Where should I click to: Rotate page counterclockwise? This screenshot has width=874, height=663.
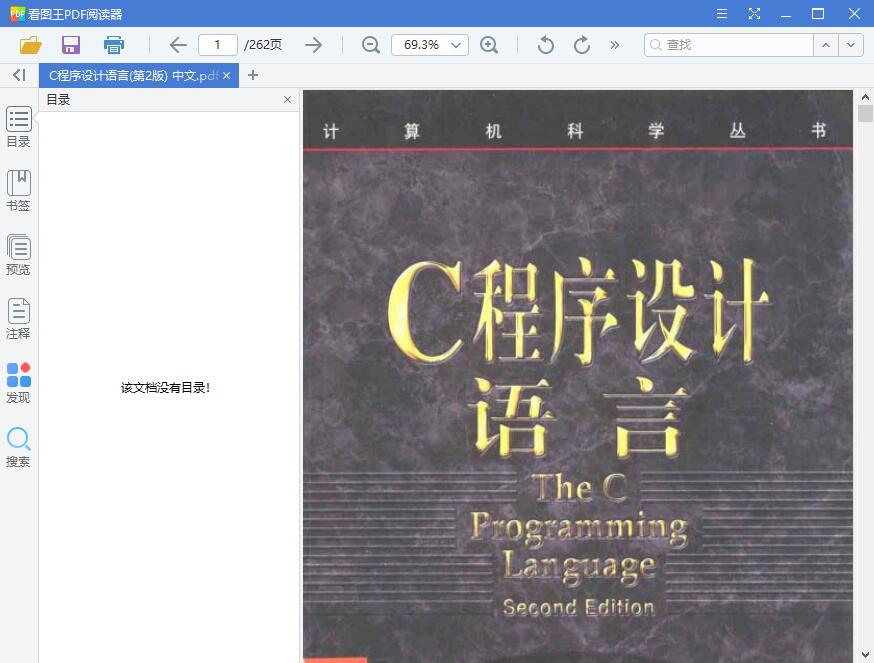click(x=546, y=45)
